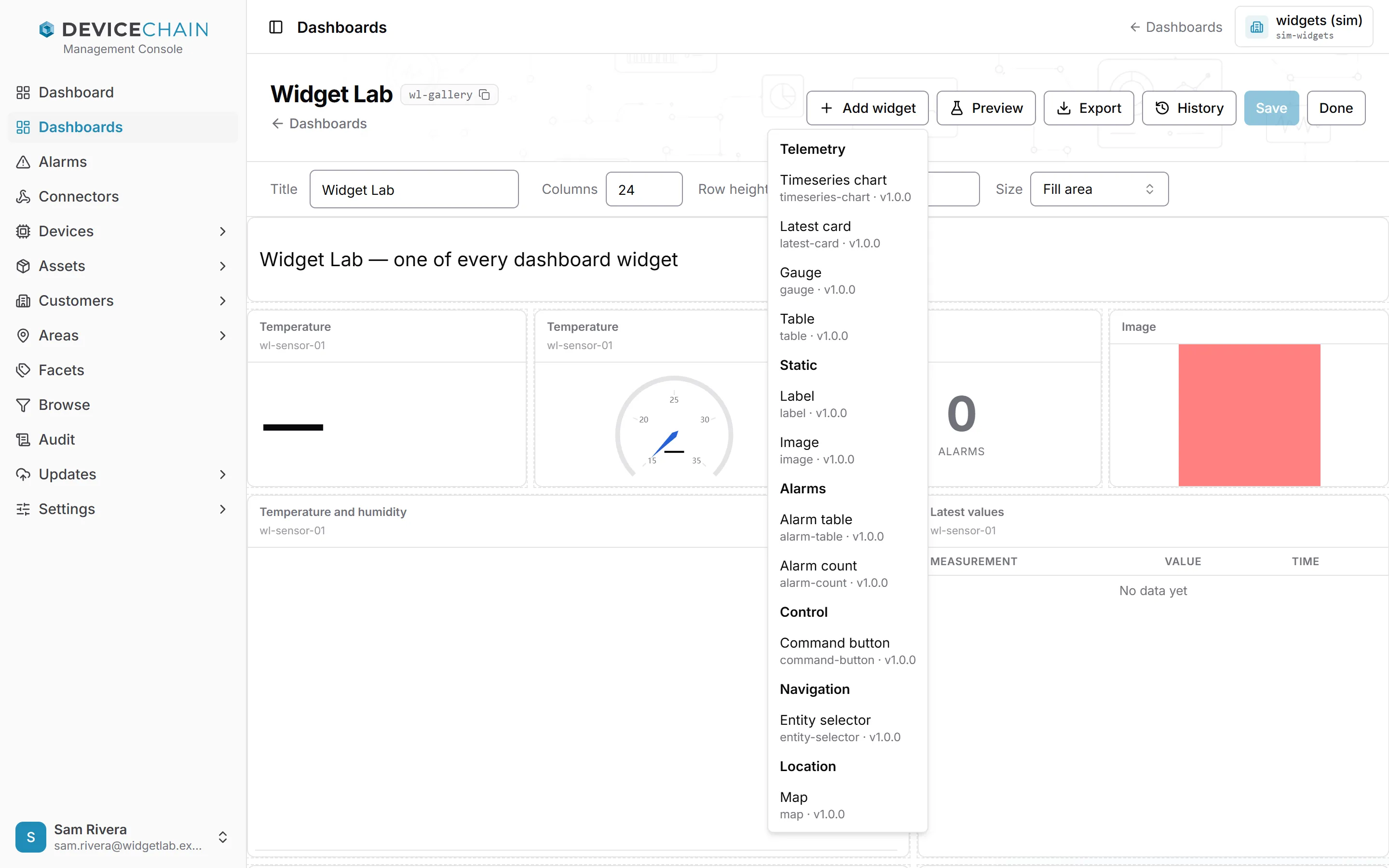Choose Timeseries chart from widget menu
Screen dimensions: 1389x868
(847, 188)
